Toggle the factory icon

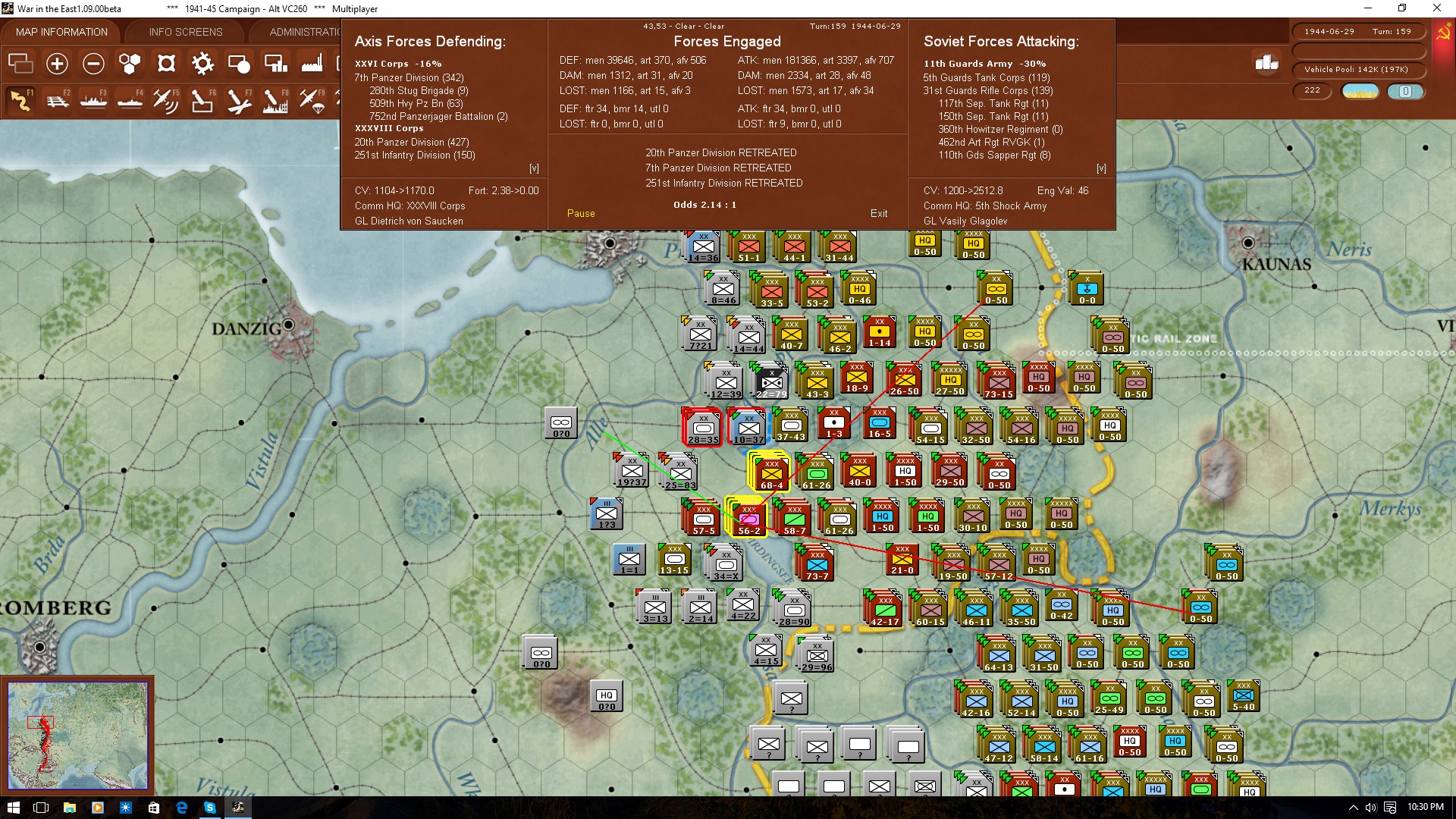point(312,64)
